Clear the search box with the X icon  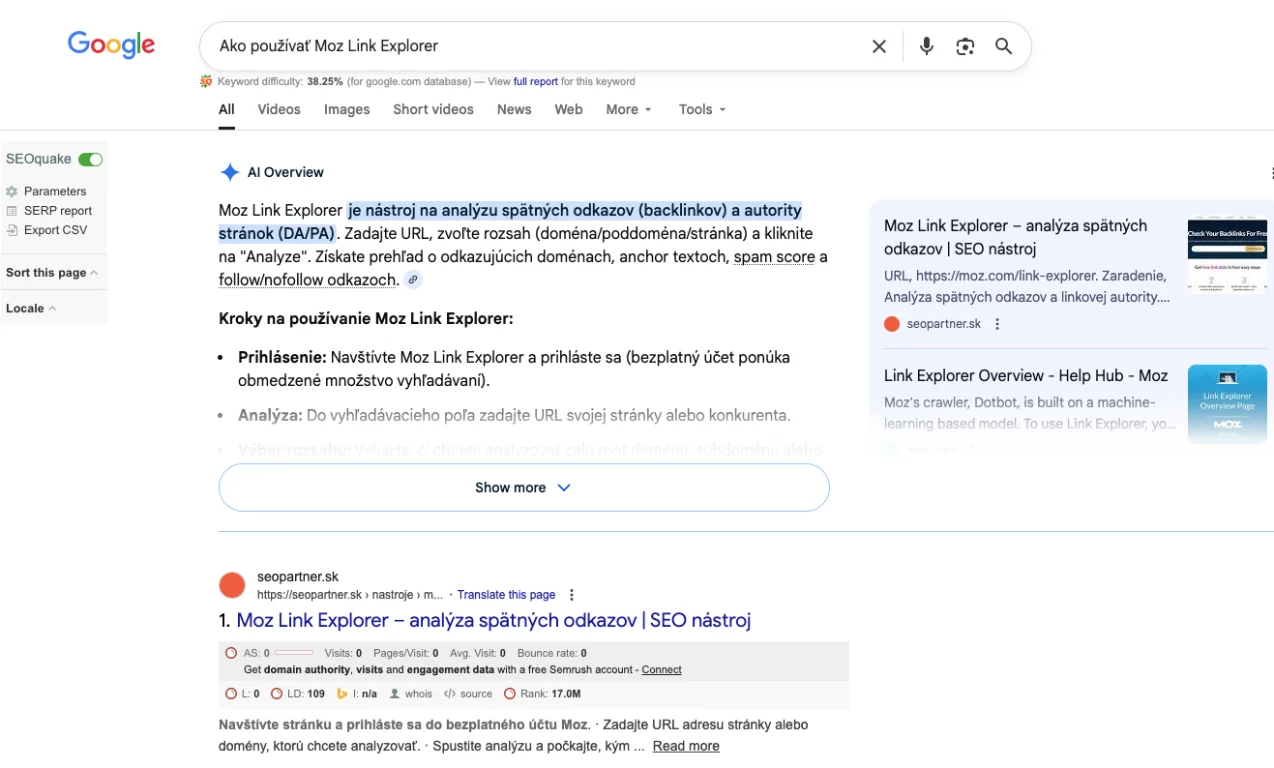tap(879, 46)
